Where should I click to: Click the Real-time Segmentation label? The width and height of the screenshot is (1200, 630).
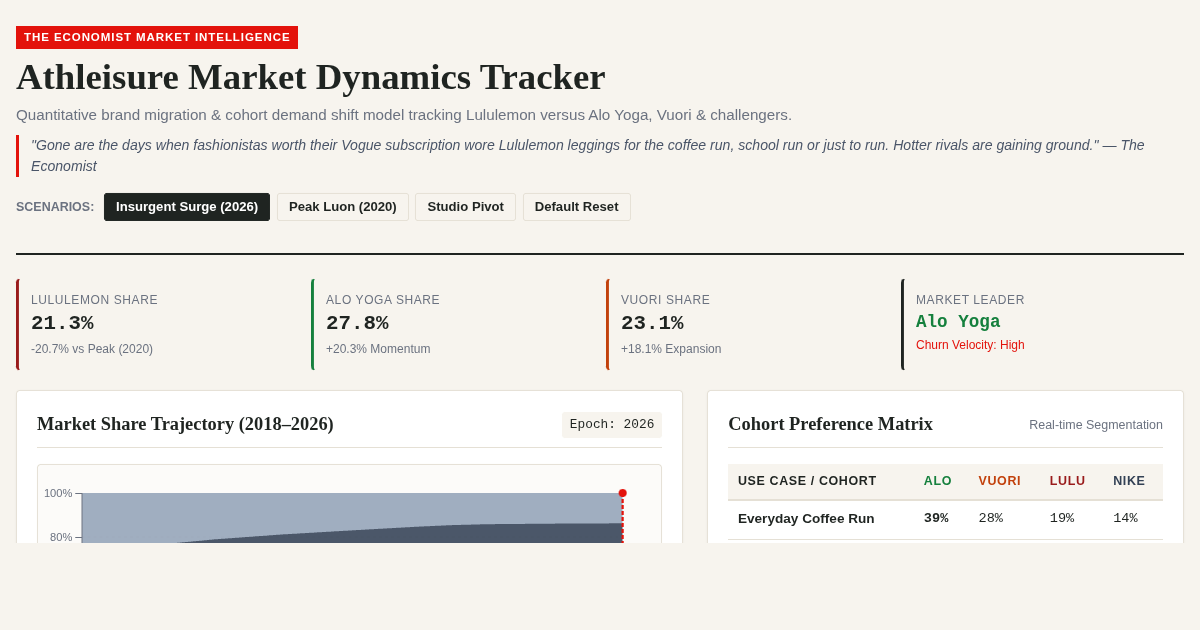tap(1096, 425)
